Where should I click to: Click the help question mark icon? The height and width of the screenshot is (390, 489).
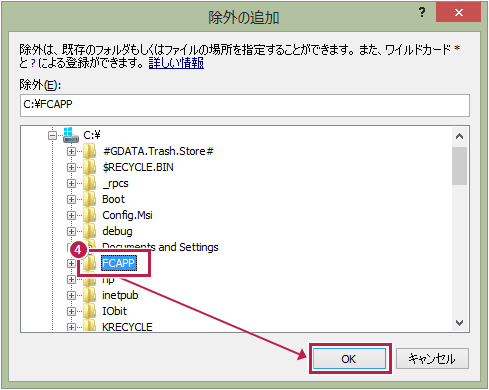[422, 12]
